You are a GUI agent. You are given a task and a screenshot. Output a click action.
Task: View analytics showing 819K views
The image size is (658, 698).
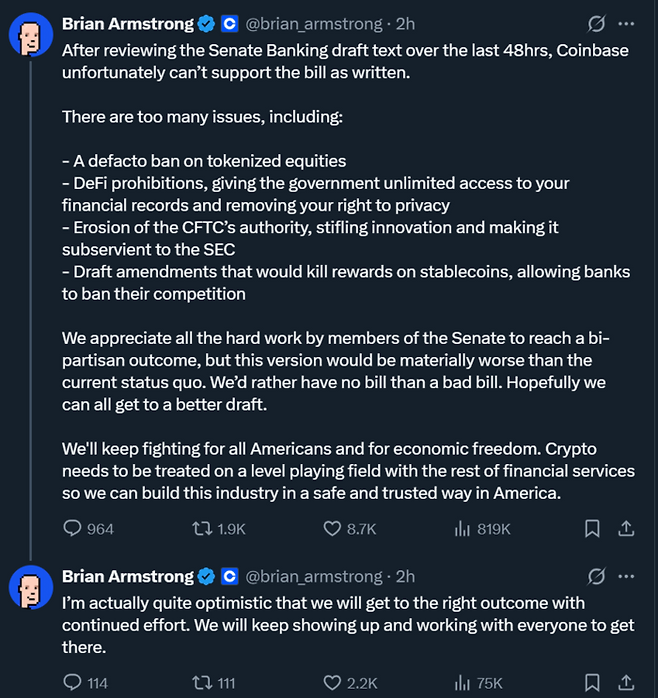(462, 529)
